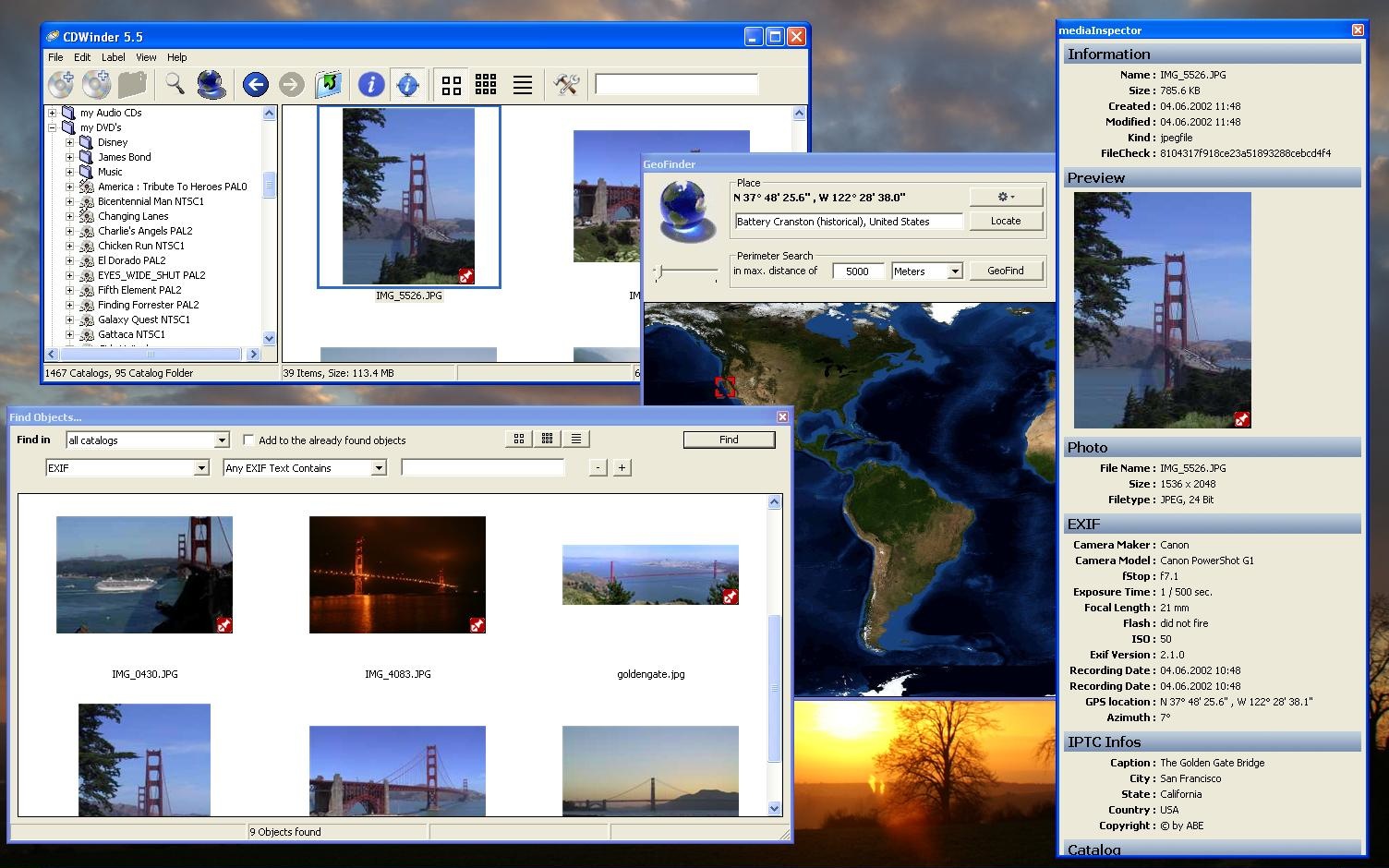Click the magnifying glass search icon
The width and height of the screenshot is (1389, 868).
pos(174,85)
